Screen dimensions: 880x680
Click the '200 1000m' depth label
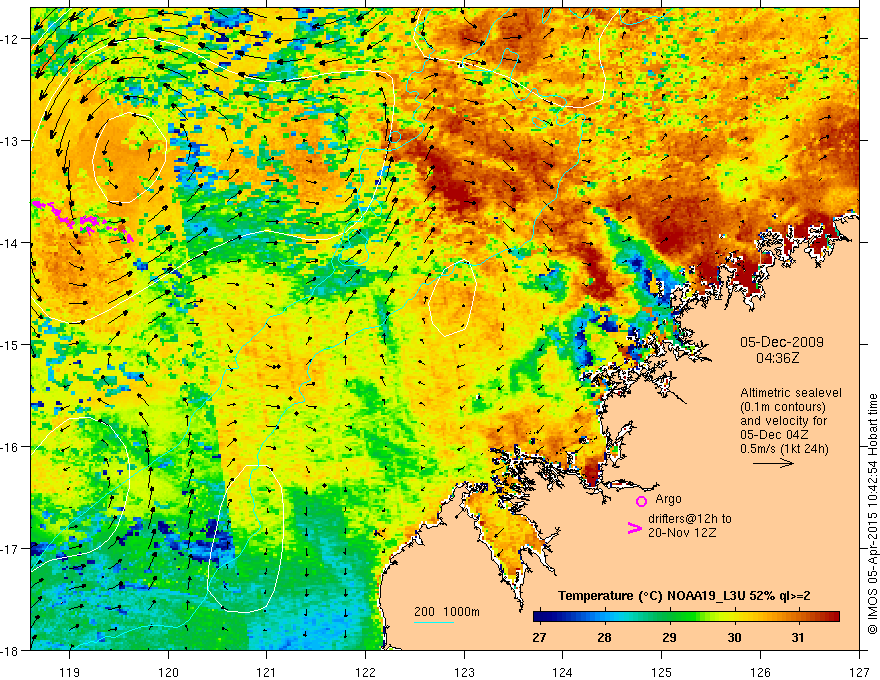(x=447, y=612)
